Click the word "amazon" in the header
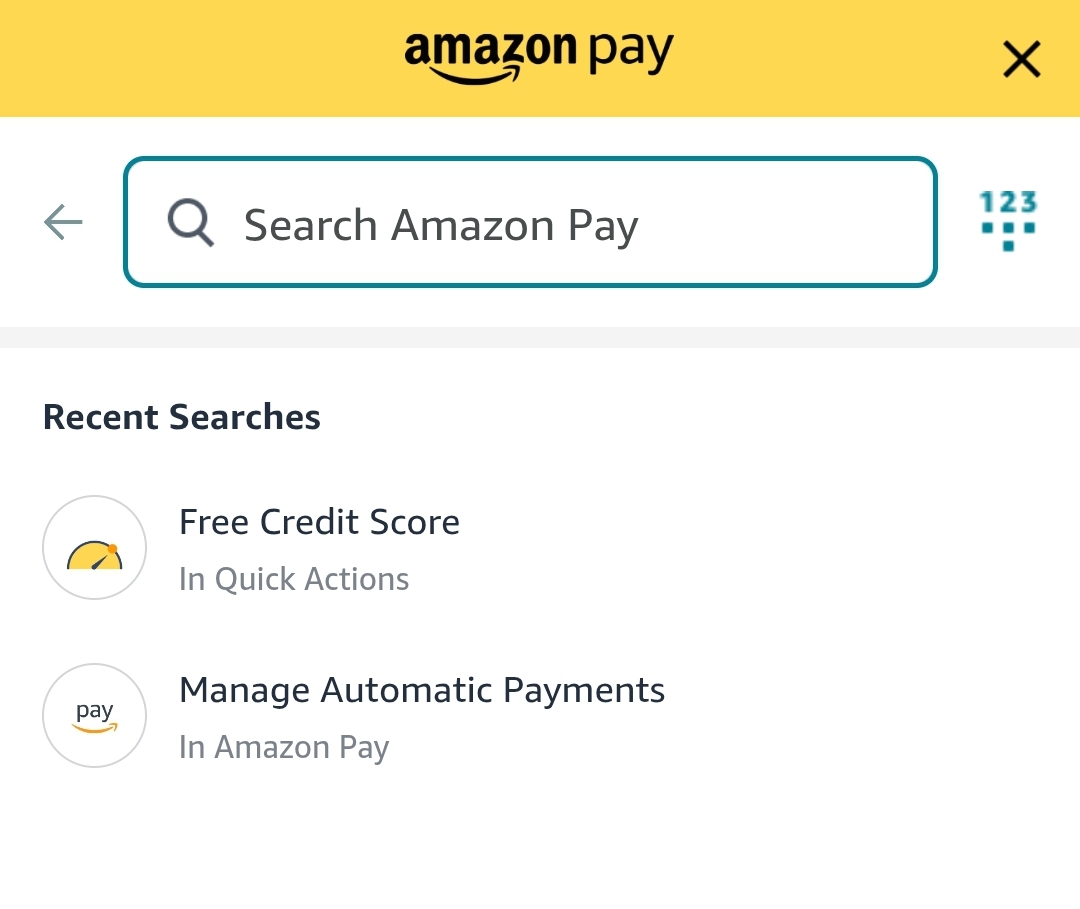This screenshot has height=909, width=1080. coord(490,48)
